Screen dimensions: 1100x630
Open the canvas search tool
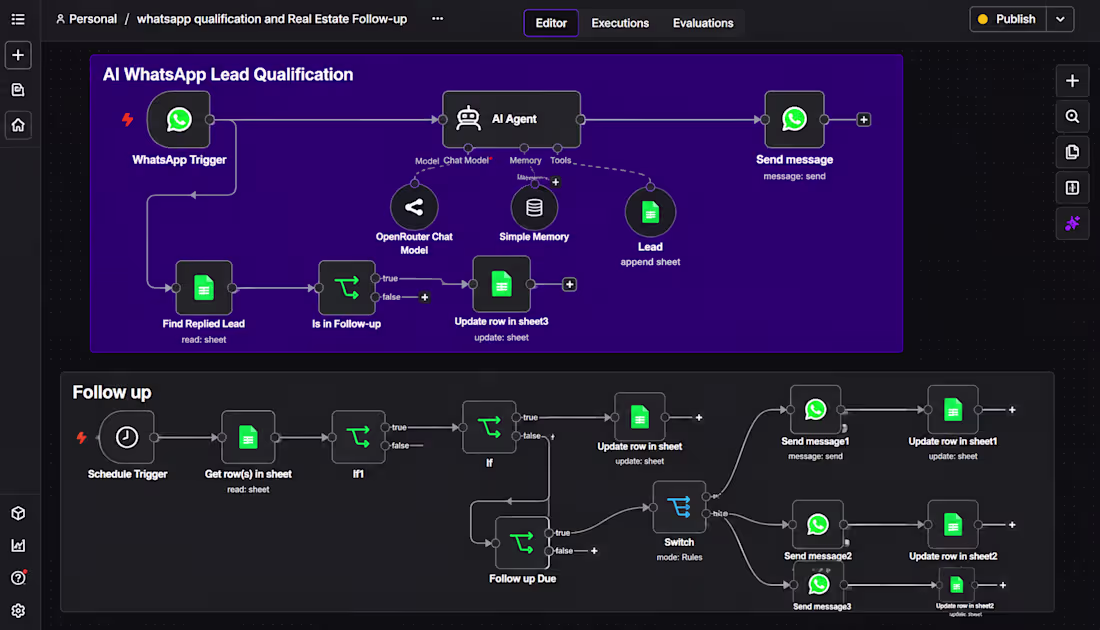pyautogui.click(x=1072, y=116)
